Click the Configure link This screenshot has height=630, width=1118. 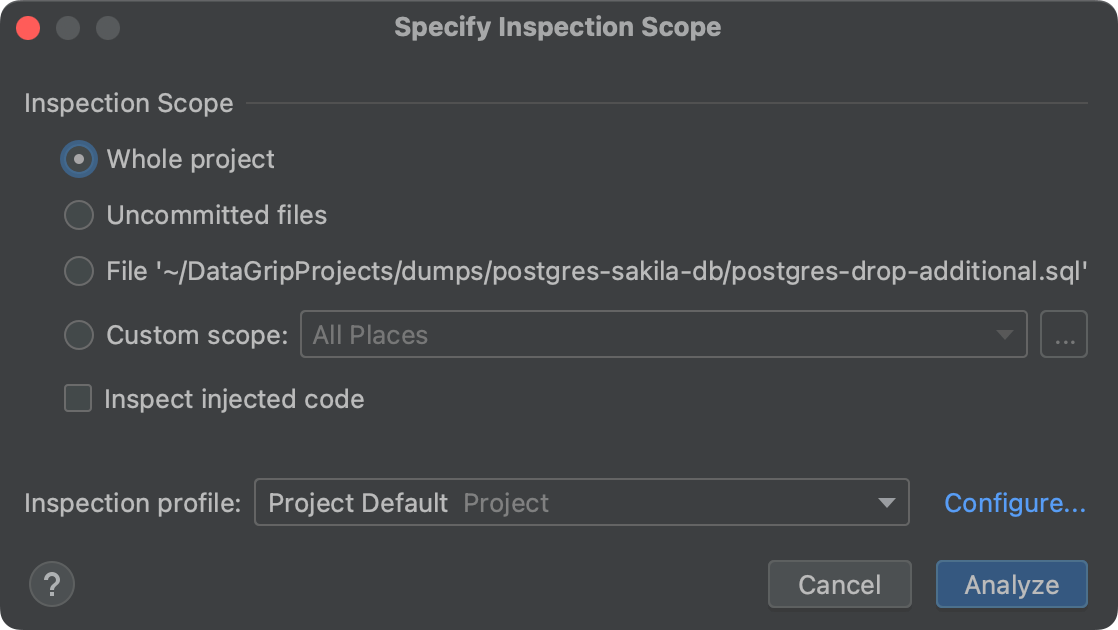click(1014, 503)
